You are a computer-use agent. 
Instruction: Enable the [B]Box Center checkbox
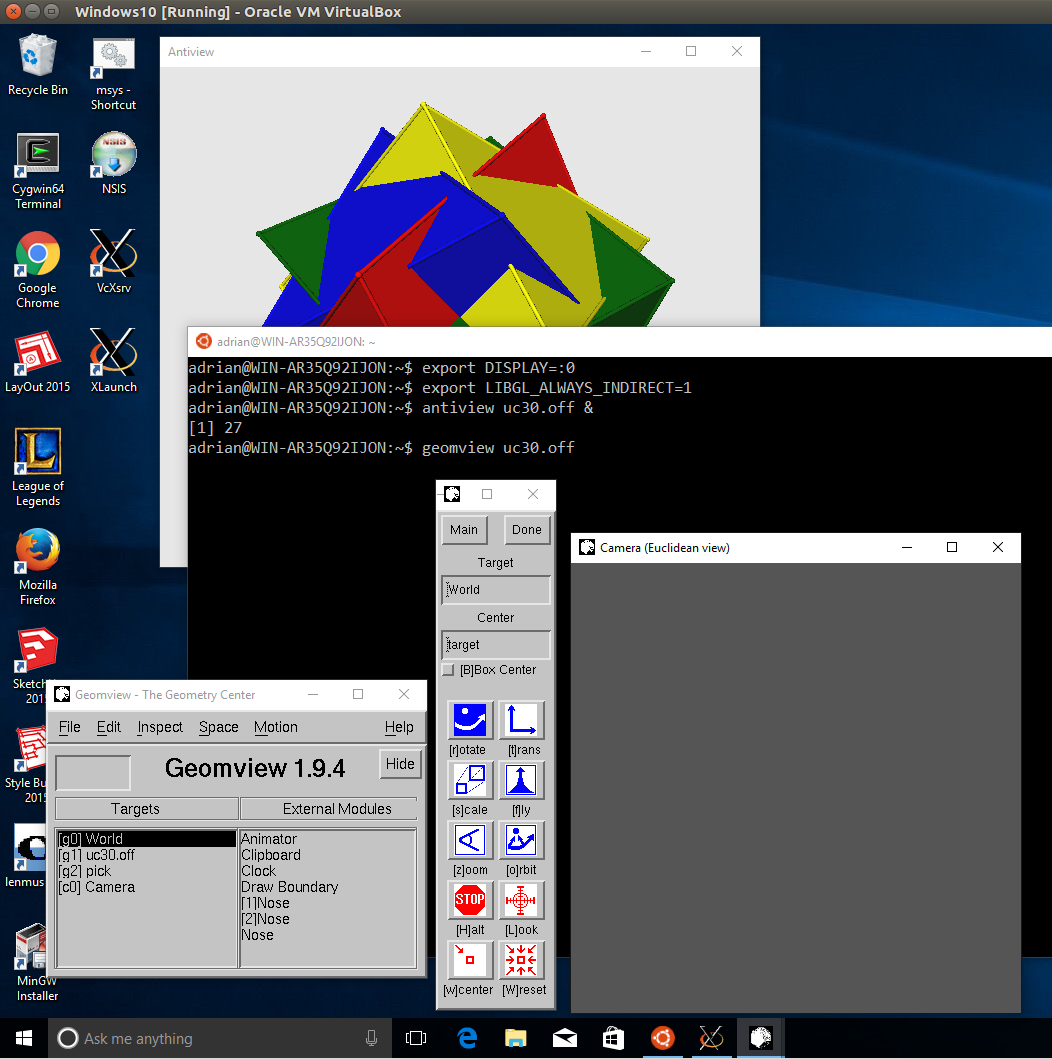448,670
